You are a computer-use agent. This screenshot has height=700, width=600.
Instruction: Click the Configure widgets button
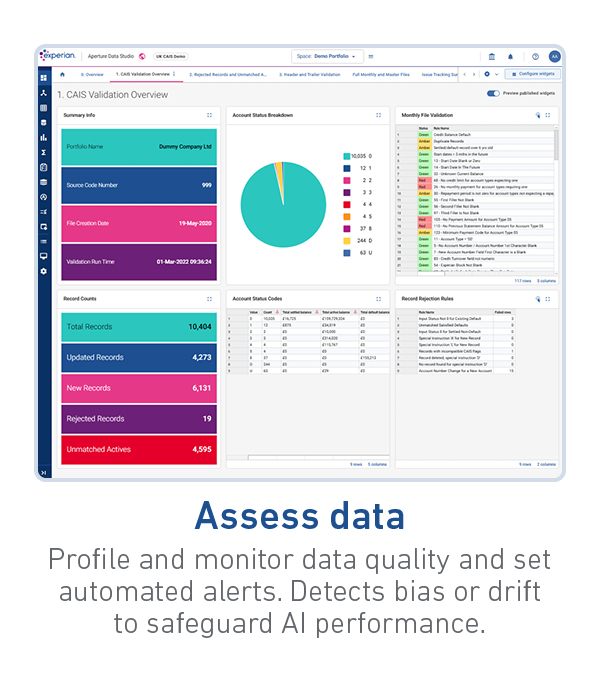pyautogui.click(x=534, y=74)
